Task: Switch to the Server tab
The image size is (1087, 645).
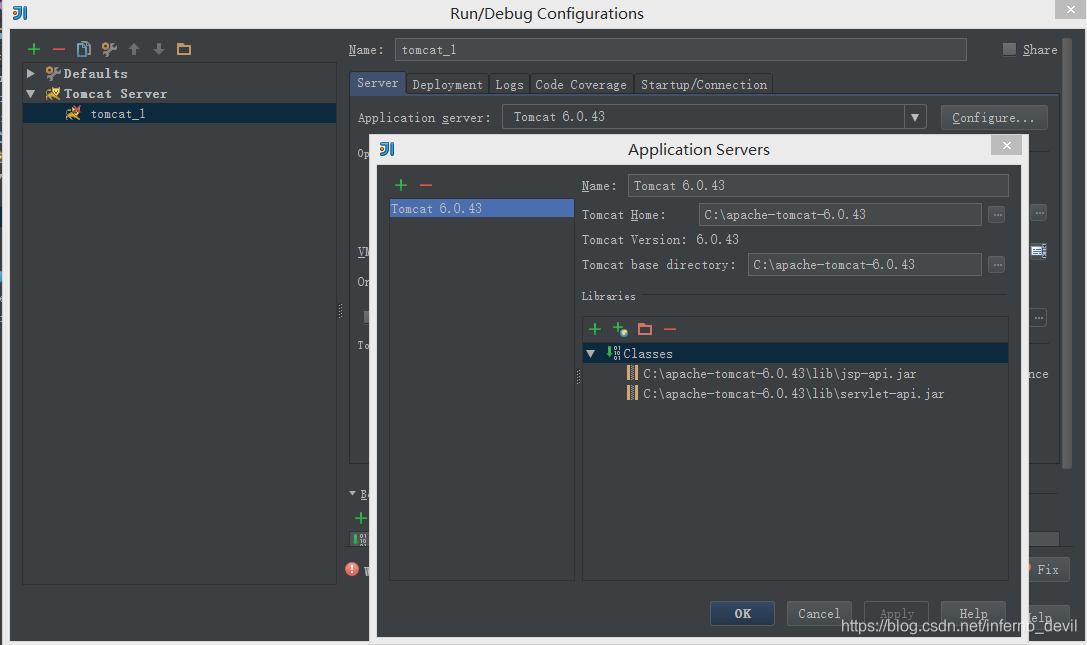Action: (377, 83)
